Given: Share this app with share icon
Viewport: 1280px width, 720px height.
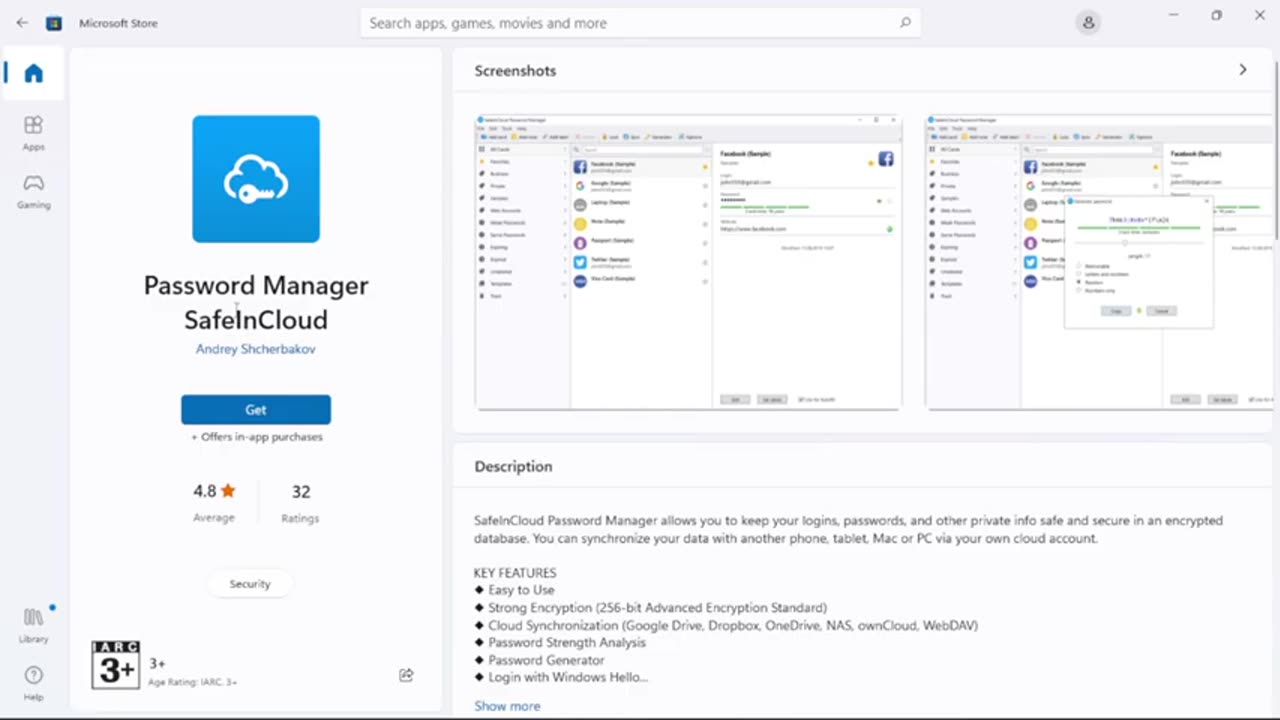Looking at the screenshot, I should coord(406,675).
